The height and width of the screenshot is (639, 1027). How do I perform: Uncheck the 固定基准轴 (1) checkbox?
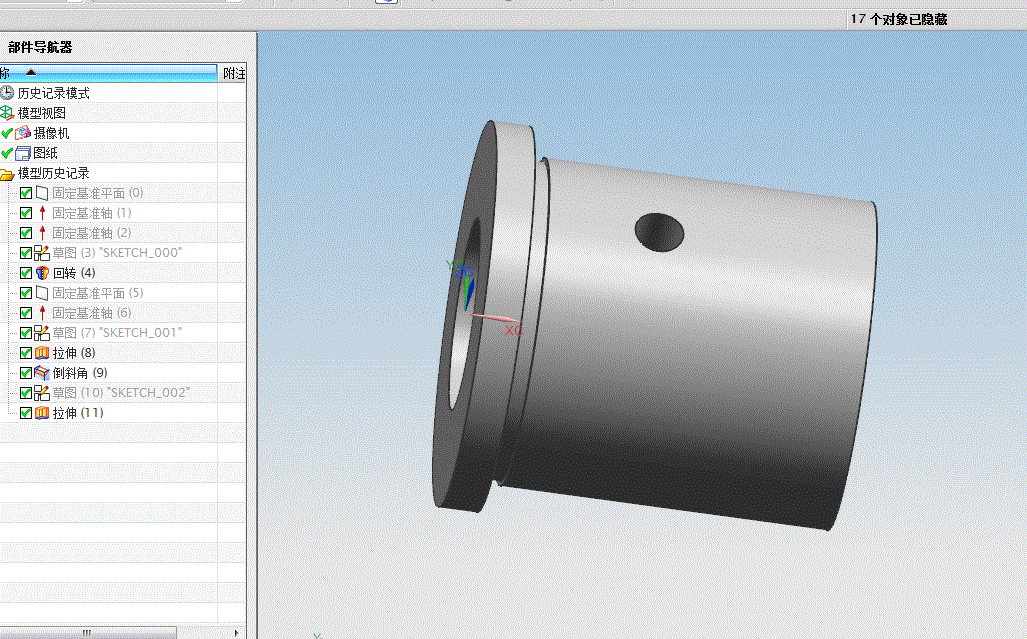click(26, 213)
